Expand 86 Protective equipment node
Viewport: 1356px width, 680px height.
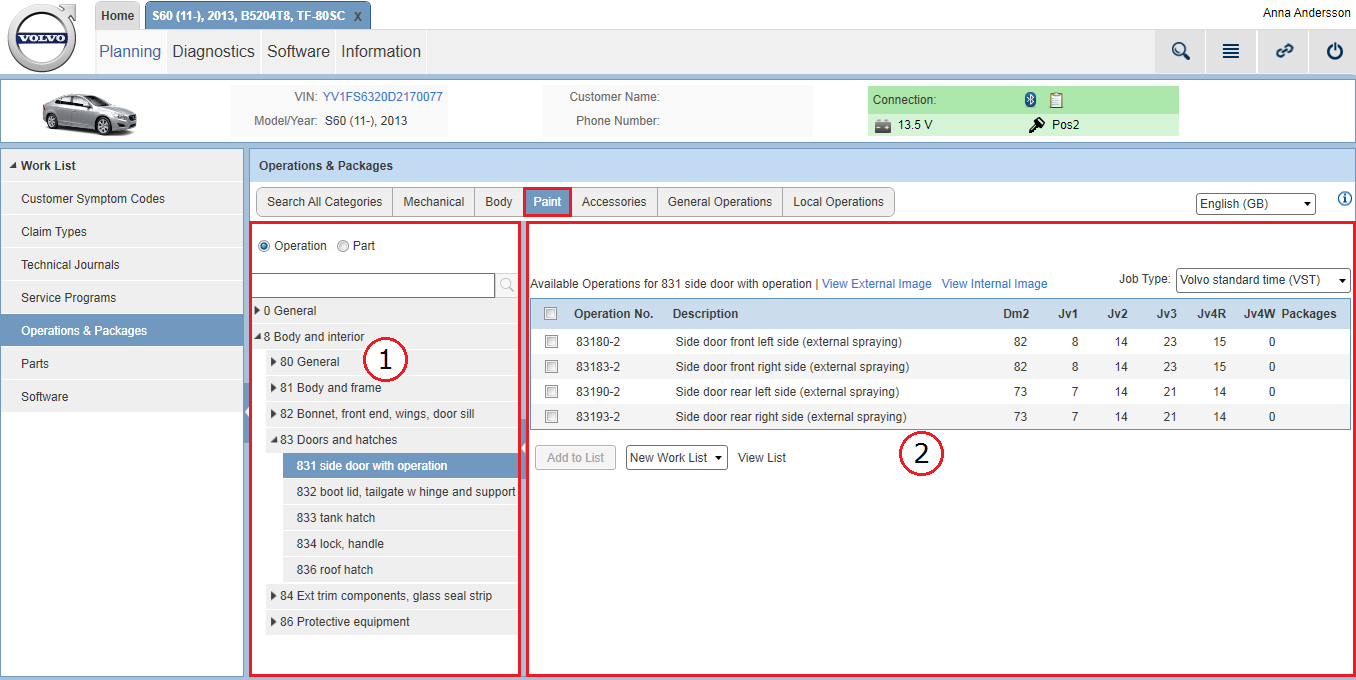274,622
